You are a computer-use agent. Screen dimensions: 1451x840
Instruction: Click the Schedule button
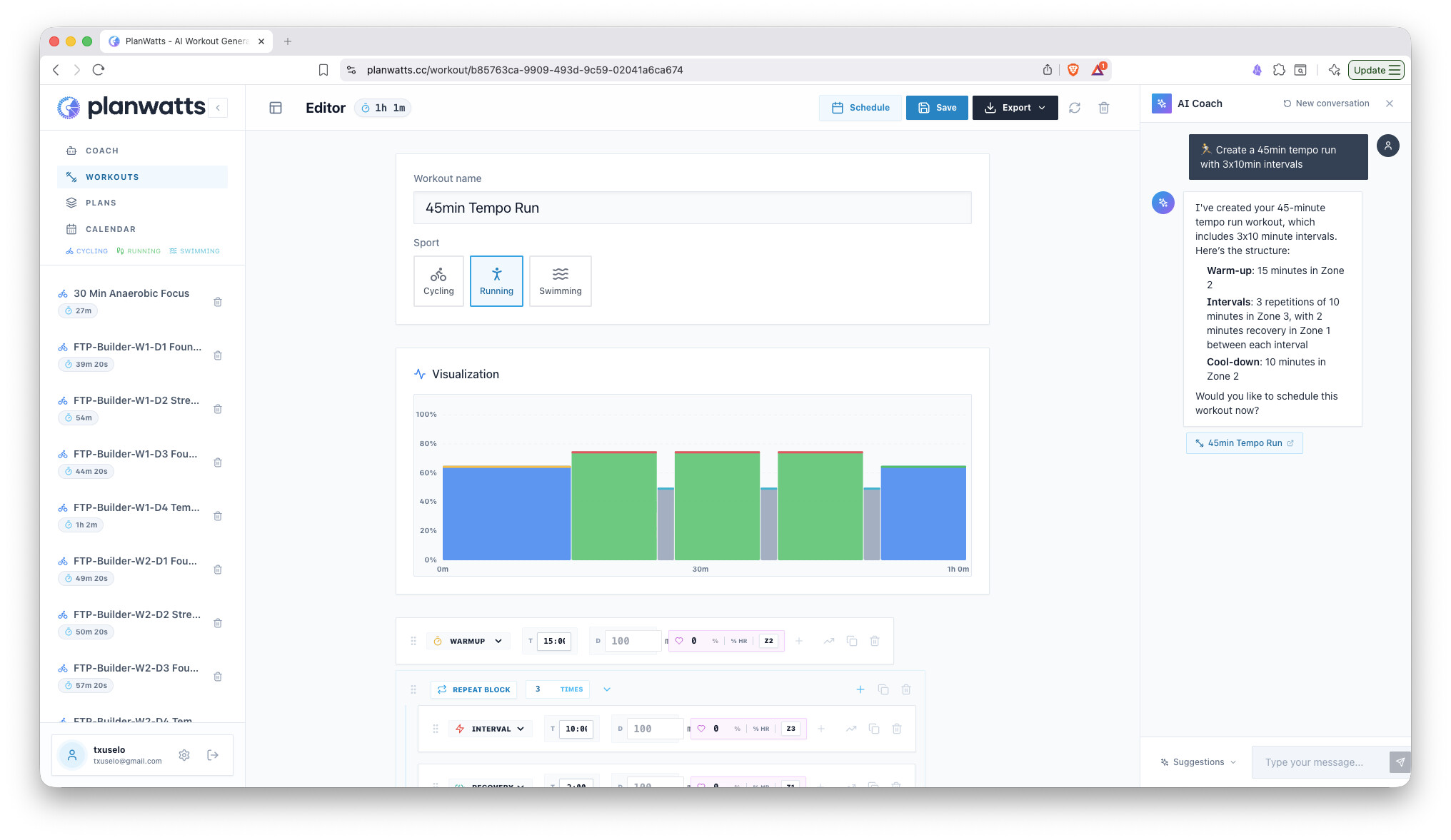click(860, 108)
